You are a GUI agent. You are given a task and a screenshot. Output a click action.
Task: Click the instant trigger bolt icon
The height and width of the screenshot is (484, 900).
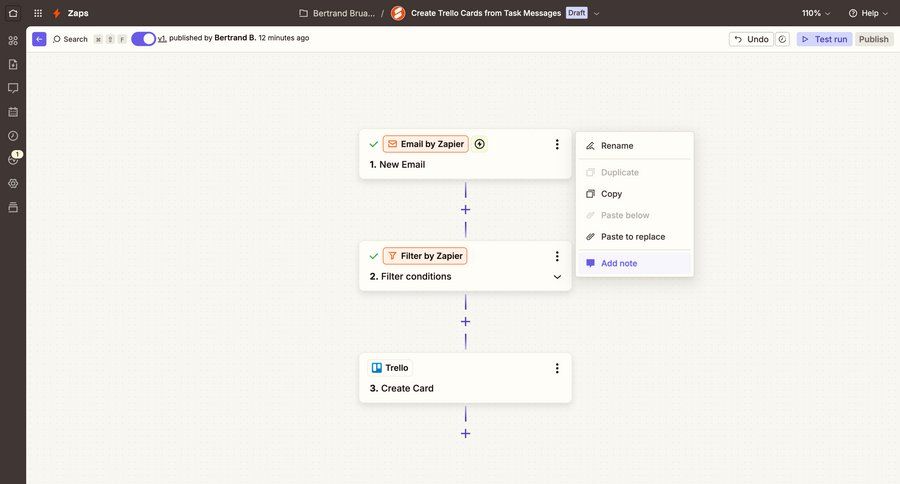(480, 144)
